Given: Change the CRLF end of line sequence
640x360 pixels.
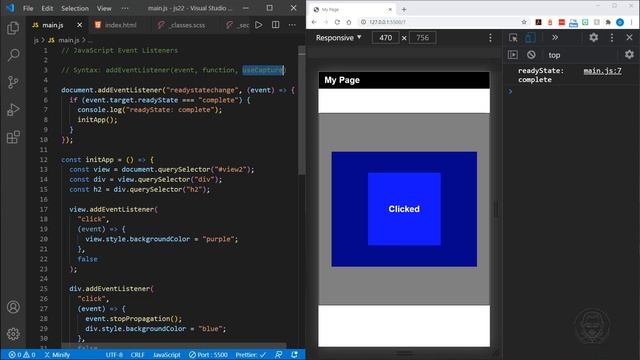Looking at the screenshot, I should (138, 355).
